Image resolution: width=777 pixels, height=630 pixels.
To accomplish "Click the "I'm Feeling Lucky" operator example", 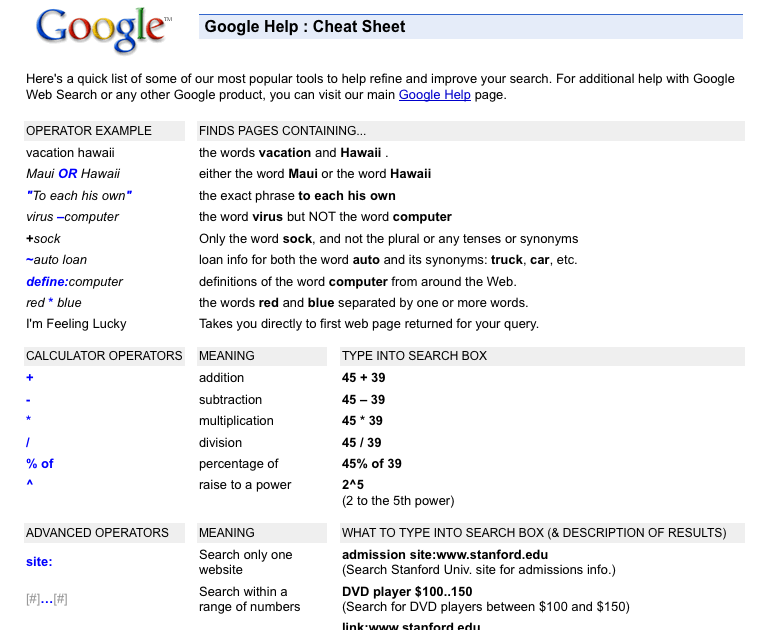I will point(76,324).
